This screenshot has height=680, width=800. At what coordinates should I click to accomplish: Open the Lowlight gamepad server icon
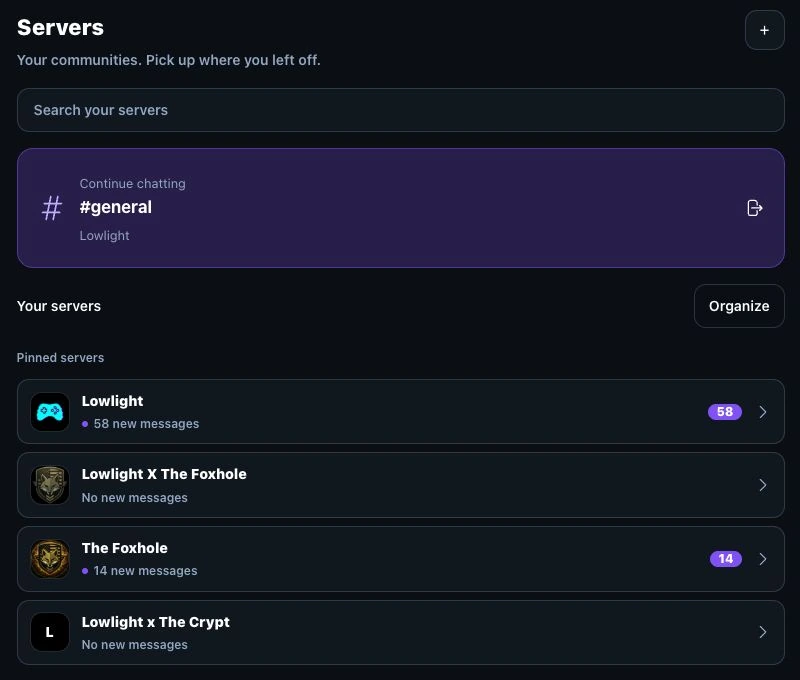tap(50, 412)
